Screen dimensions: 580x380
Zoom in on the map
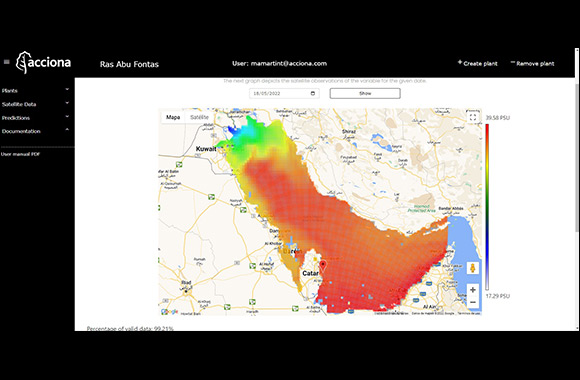pos(473,290)
